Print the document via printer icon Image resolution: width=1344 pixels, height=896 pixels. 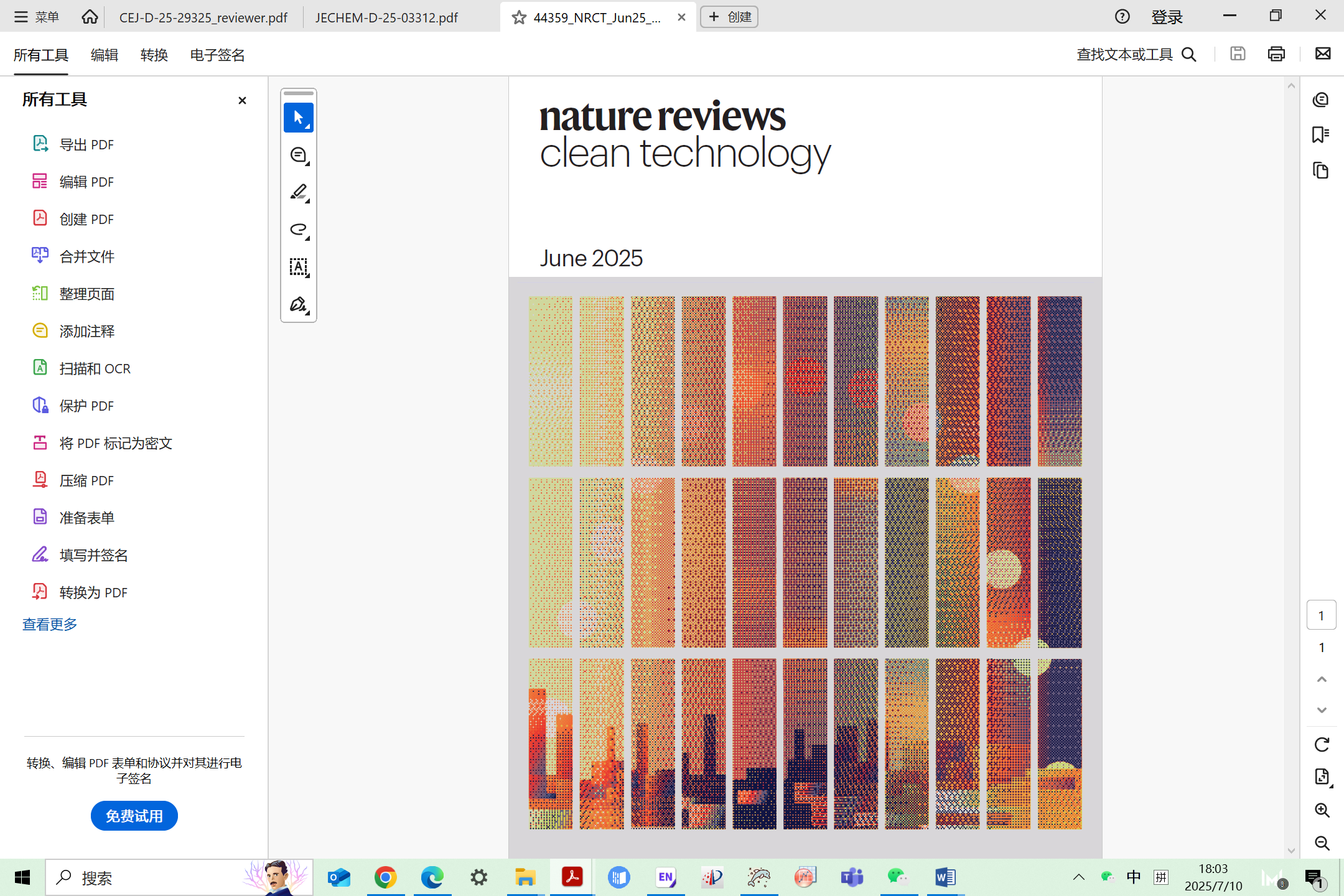pyautogui.click(x=1276, y=54)
